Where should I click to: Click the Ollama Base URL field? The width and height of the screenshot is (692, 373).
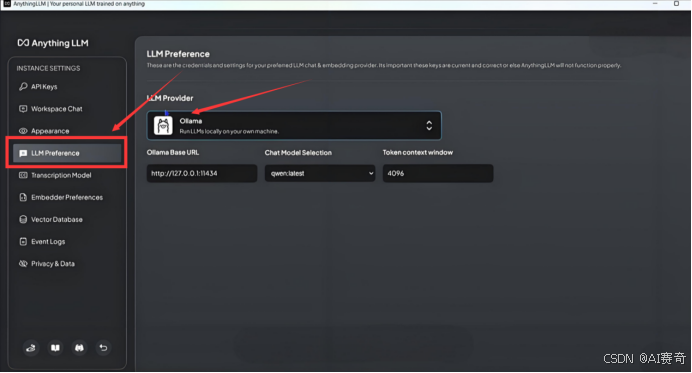(x=202, y=173)
